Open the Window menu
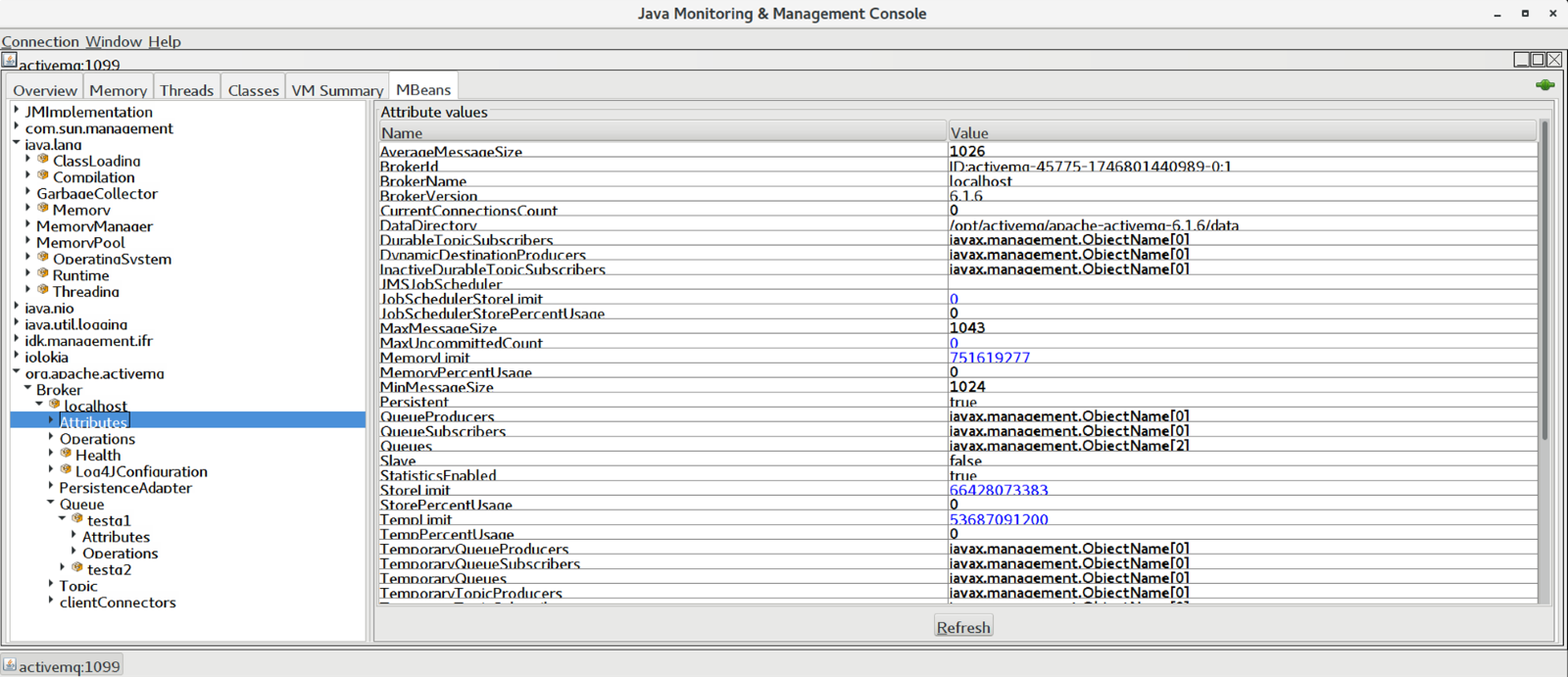Image resolution: width=1568 pixels, height=677 pixels. pyautogui.click(x=114, y=41)
